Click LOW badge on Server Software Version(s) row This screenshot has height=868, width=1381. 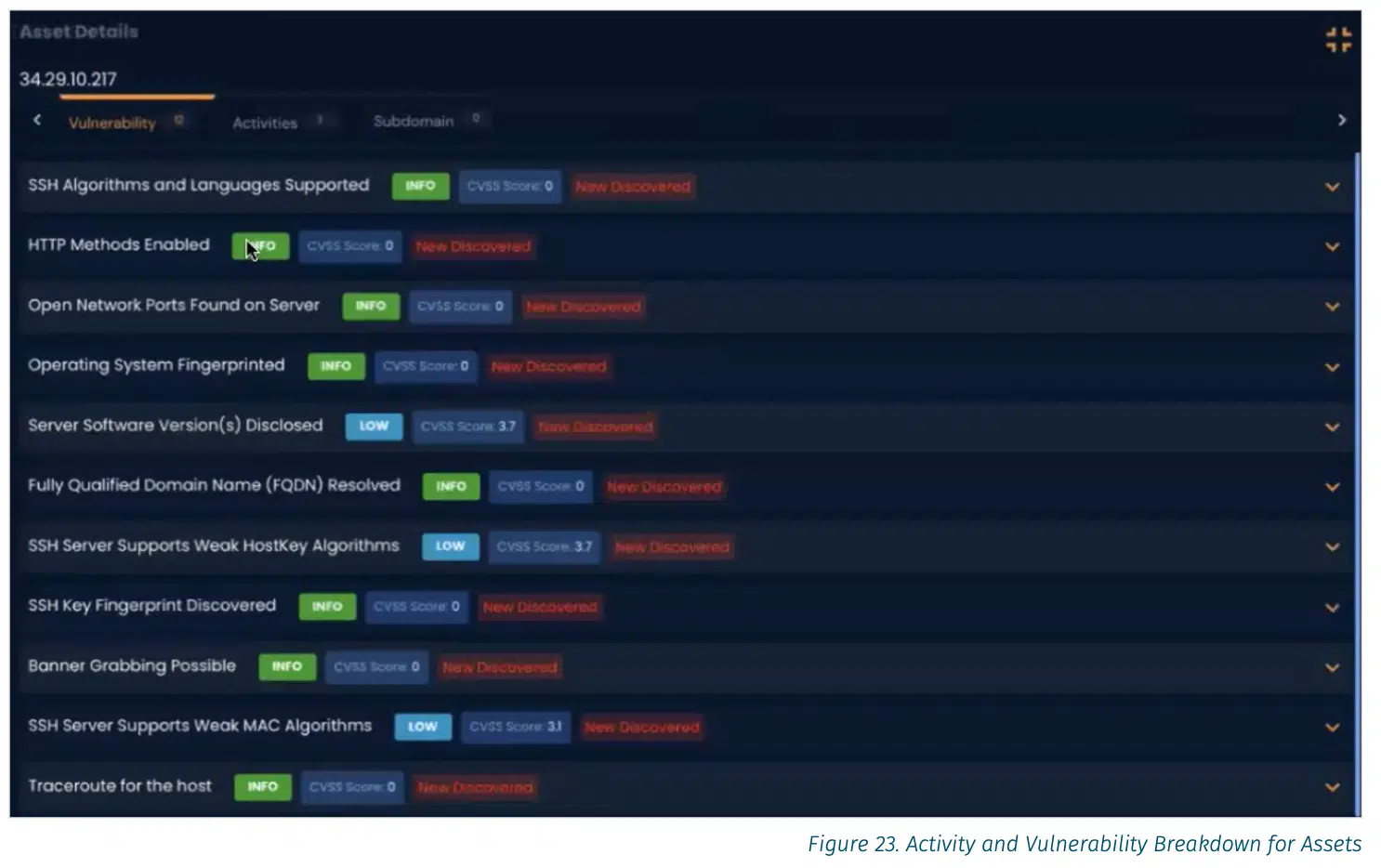click(374, 426)
